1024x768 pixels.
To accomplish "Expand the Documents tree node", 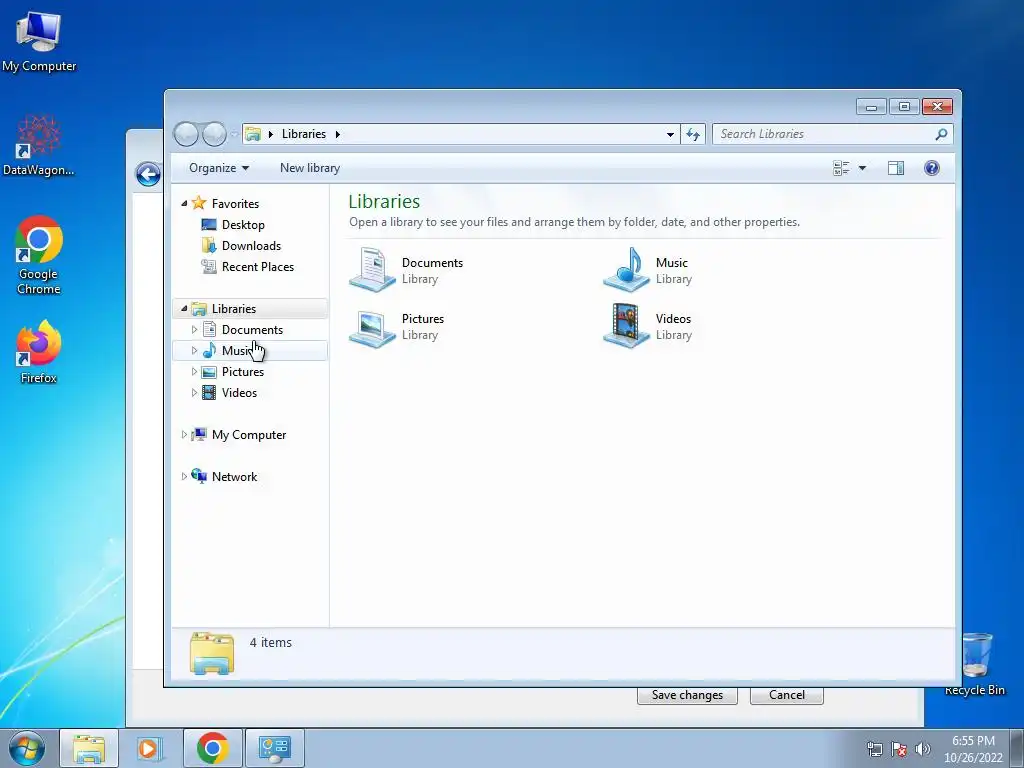I will pyautogui.click(x=194, y=330).
